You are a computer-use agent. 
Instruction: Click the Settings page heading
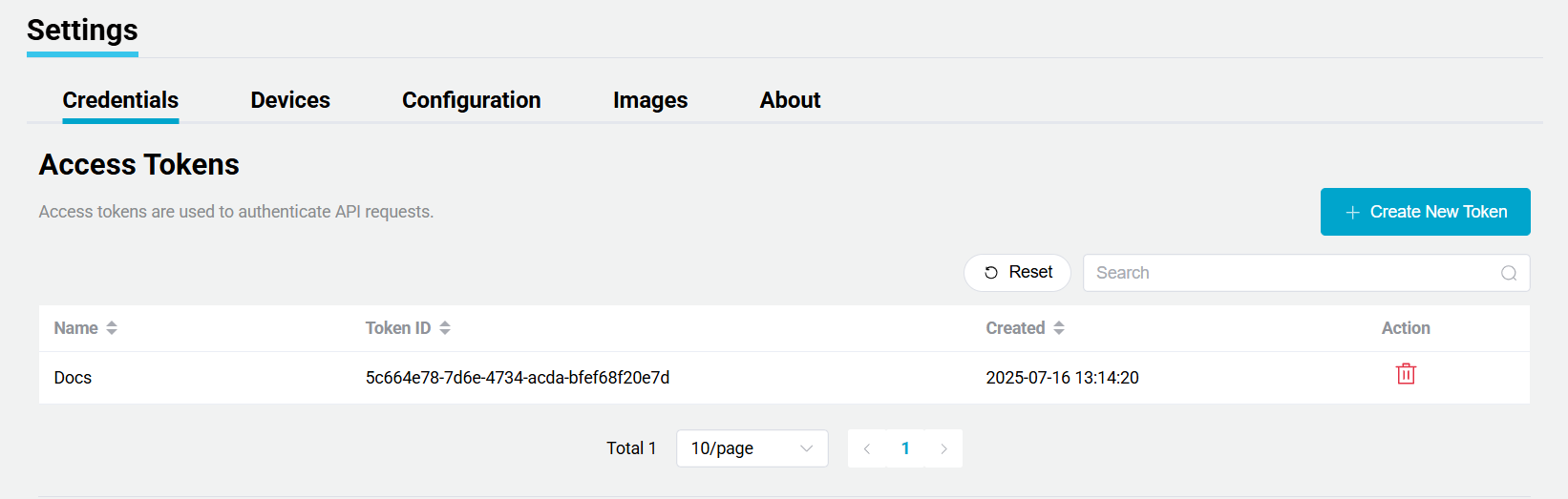(x=82, y=31)
